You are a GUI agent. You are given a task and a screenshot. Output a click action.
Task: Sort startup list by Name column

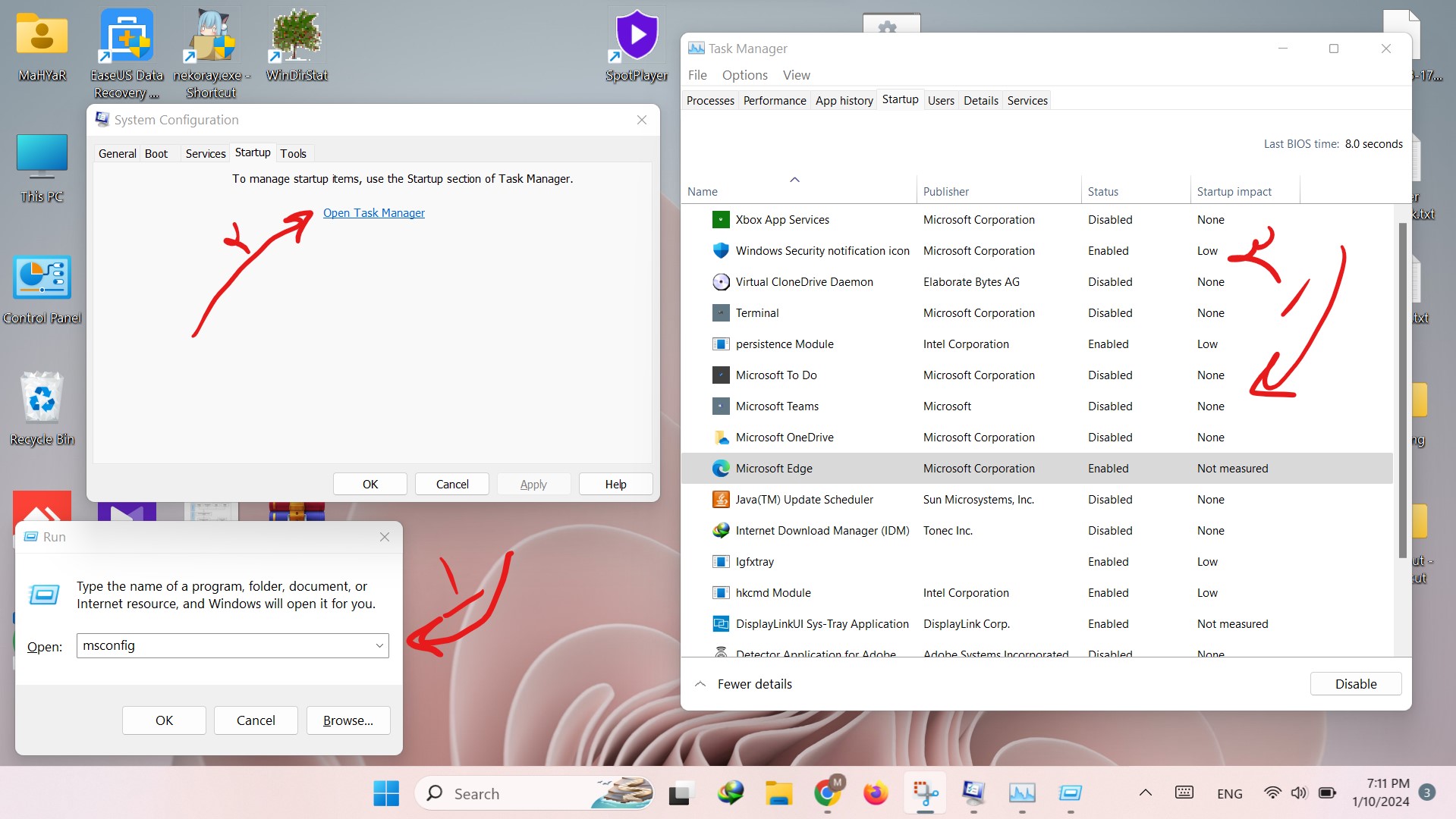(798, 191)
